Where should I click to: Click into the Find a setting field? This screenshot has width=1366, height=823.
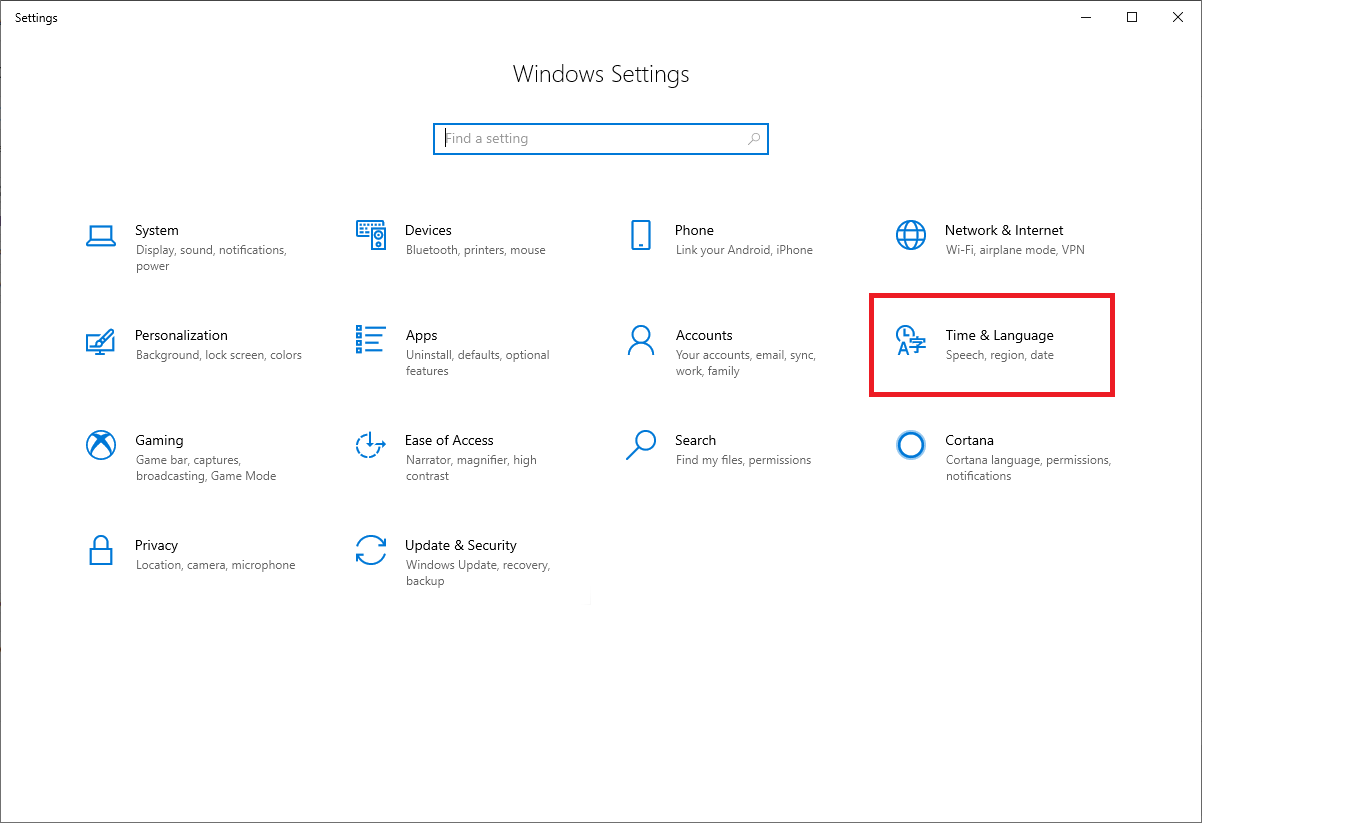pyautogui.click(x=601, y=139)
